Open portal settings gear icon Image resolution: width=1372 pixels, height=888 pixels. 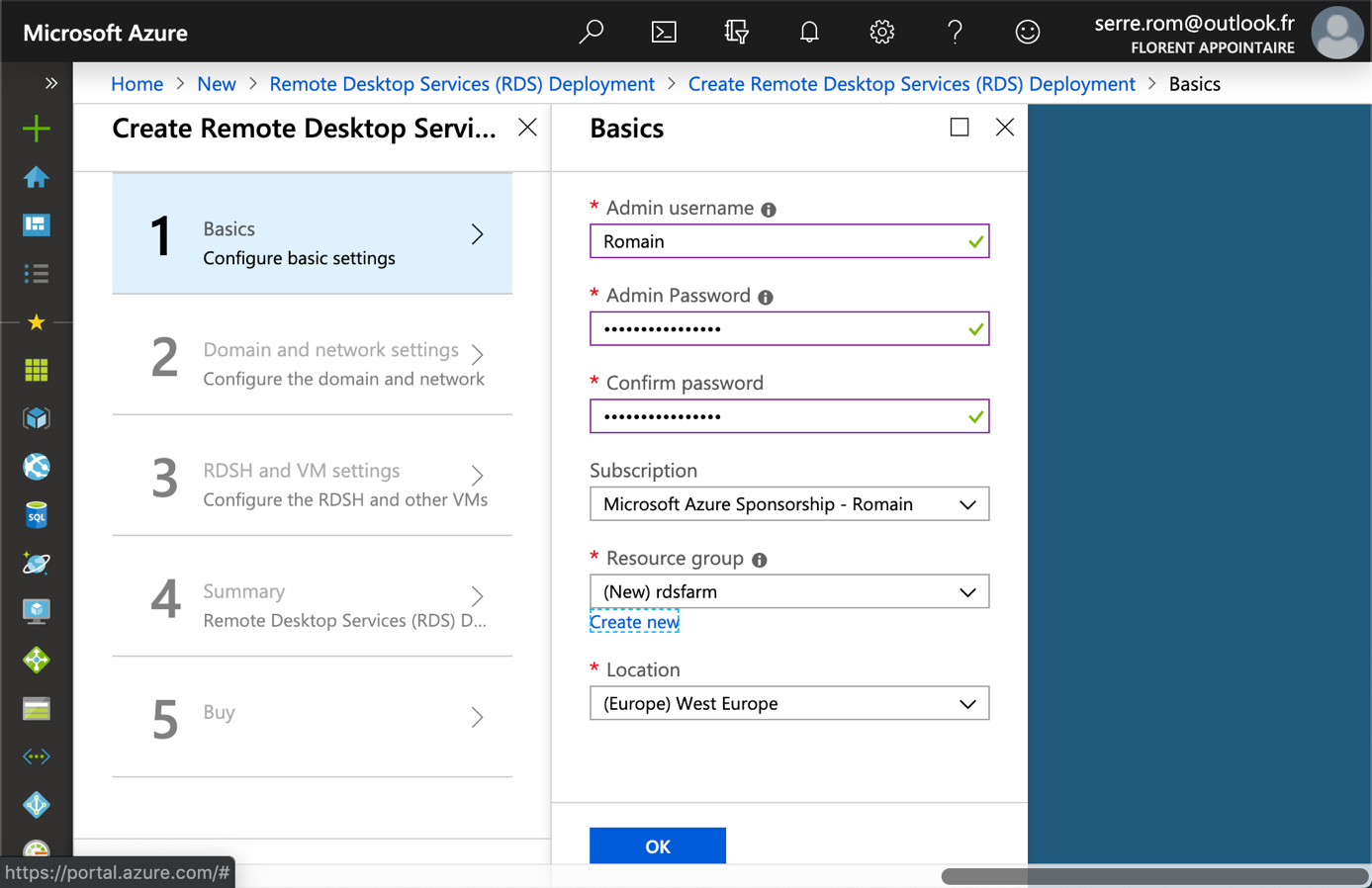pos(881,32)
